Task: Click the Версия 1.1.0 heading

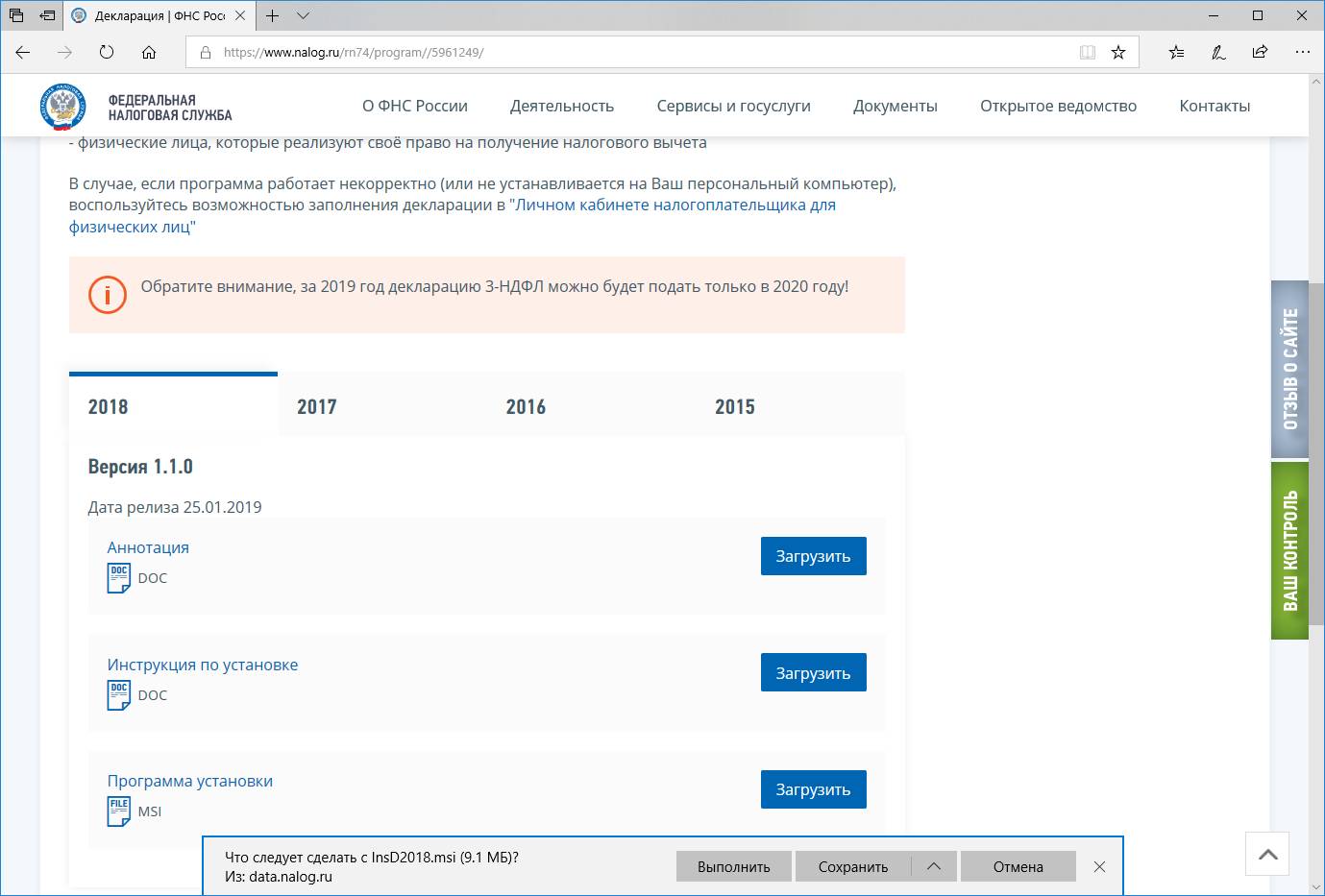Action: point(140,467)
